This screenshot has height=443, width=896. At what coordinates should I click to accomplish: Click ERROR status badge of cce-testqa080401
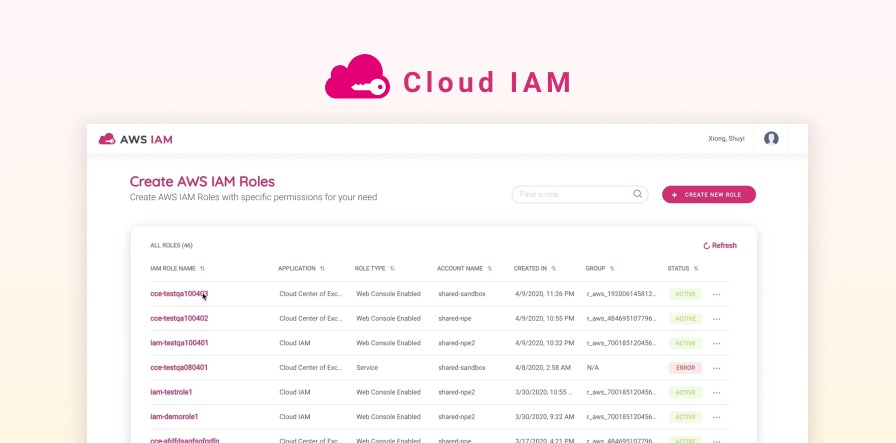click(x=685, y=368)
